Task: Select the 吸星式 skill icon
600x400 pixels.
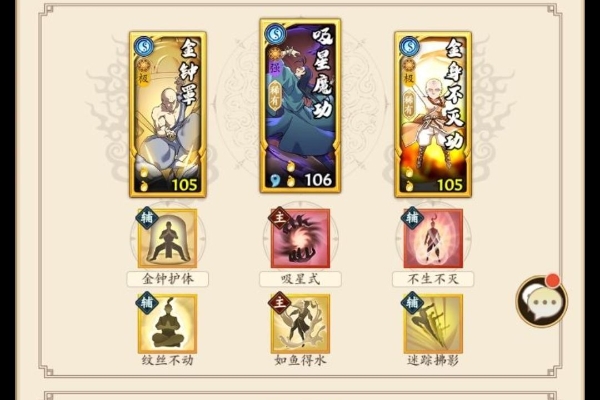Action: 300,238
